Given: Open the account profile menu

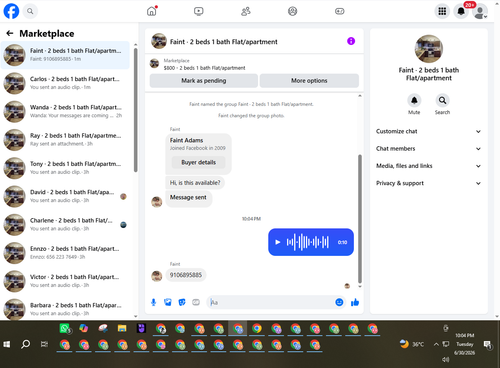Looking at the screenshot, I should coord(480,11).
